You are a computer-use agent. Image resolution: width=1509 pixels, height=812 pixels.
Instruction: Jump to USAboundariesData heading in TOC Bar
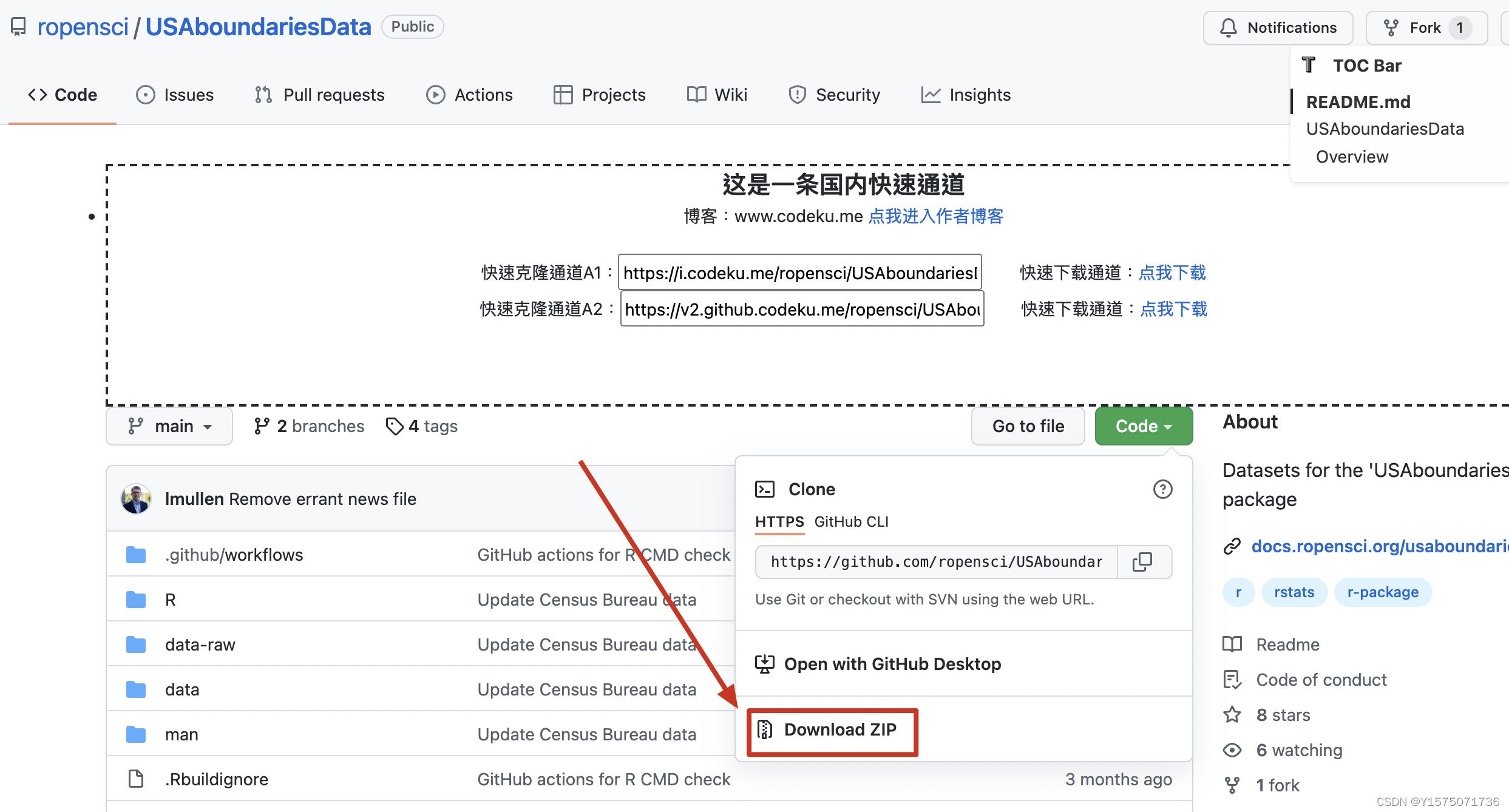(x=1385, y=129)
